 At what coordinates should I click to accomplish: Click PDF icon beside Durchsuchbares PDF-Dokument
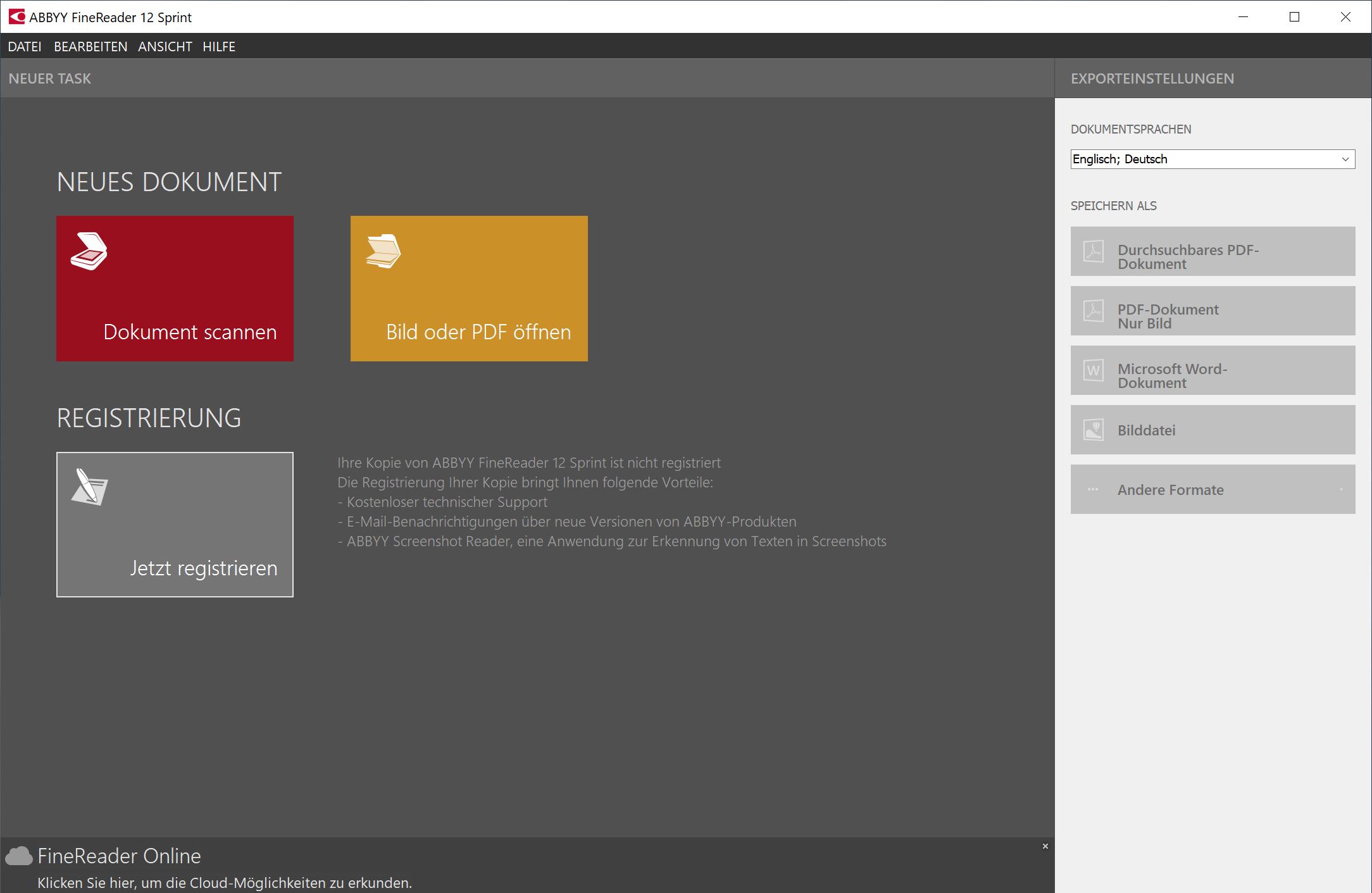[1094, 251]
